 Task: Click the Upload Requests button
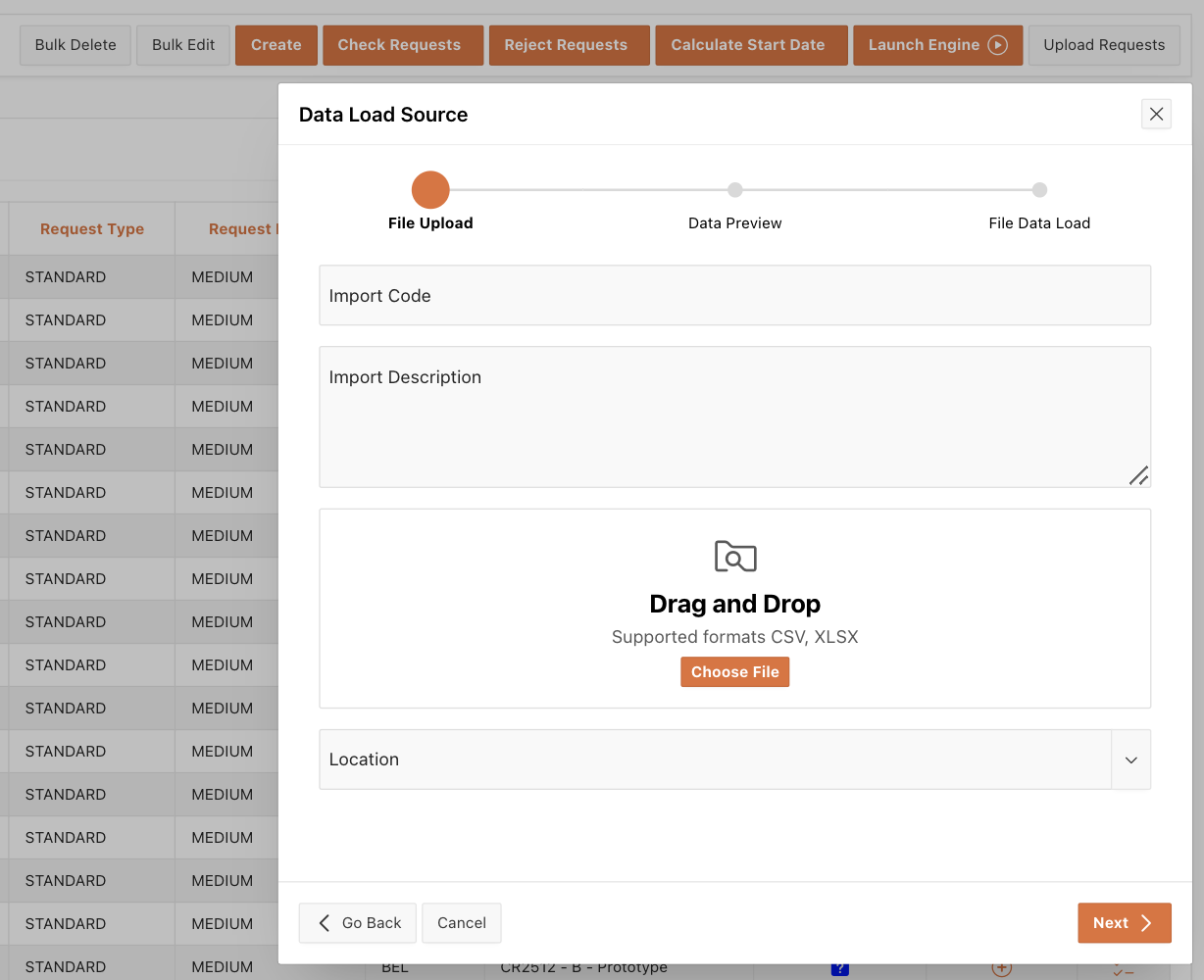coord(1104,45)
